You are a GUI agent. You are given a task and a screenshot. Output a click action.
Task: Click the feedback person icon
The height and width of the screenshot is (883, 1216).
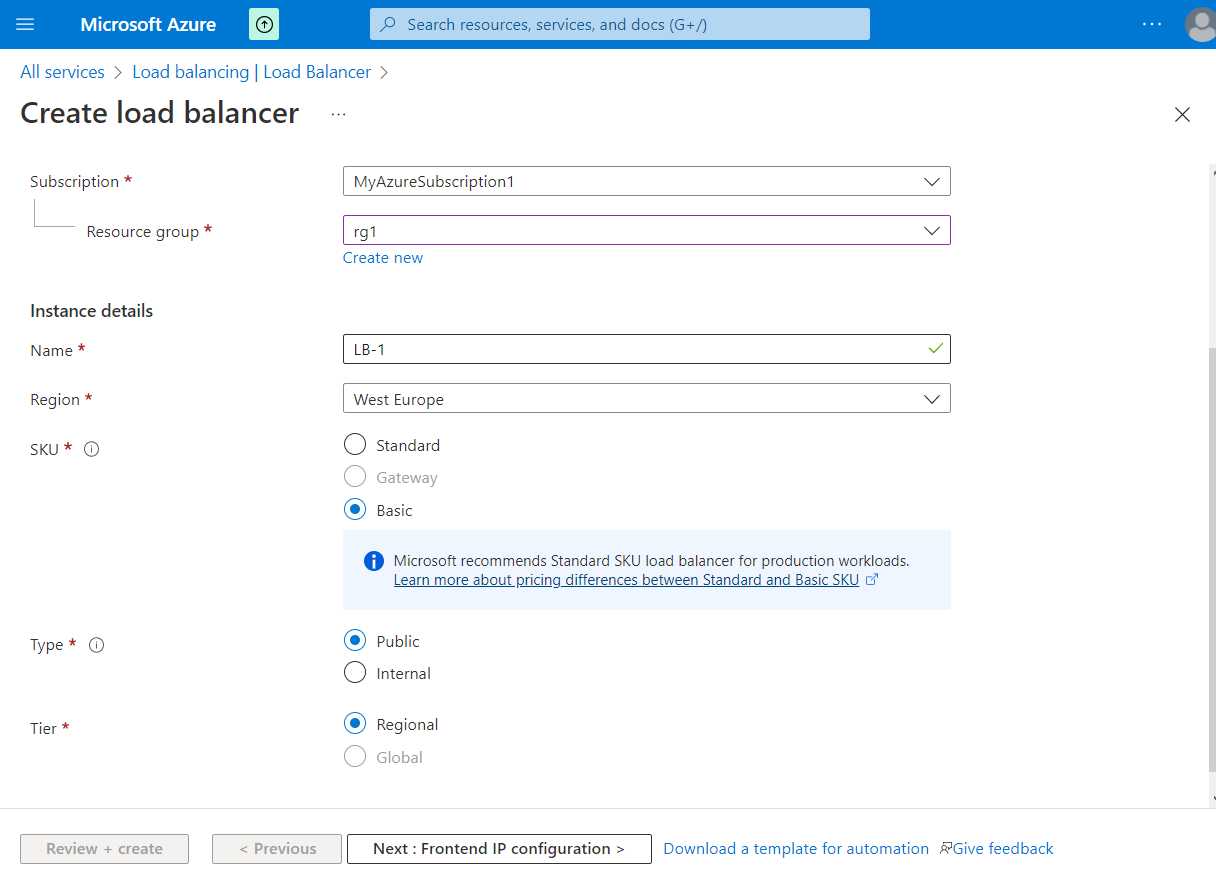coord(945,848)
